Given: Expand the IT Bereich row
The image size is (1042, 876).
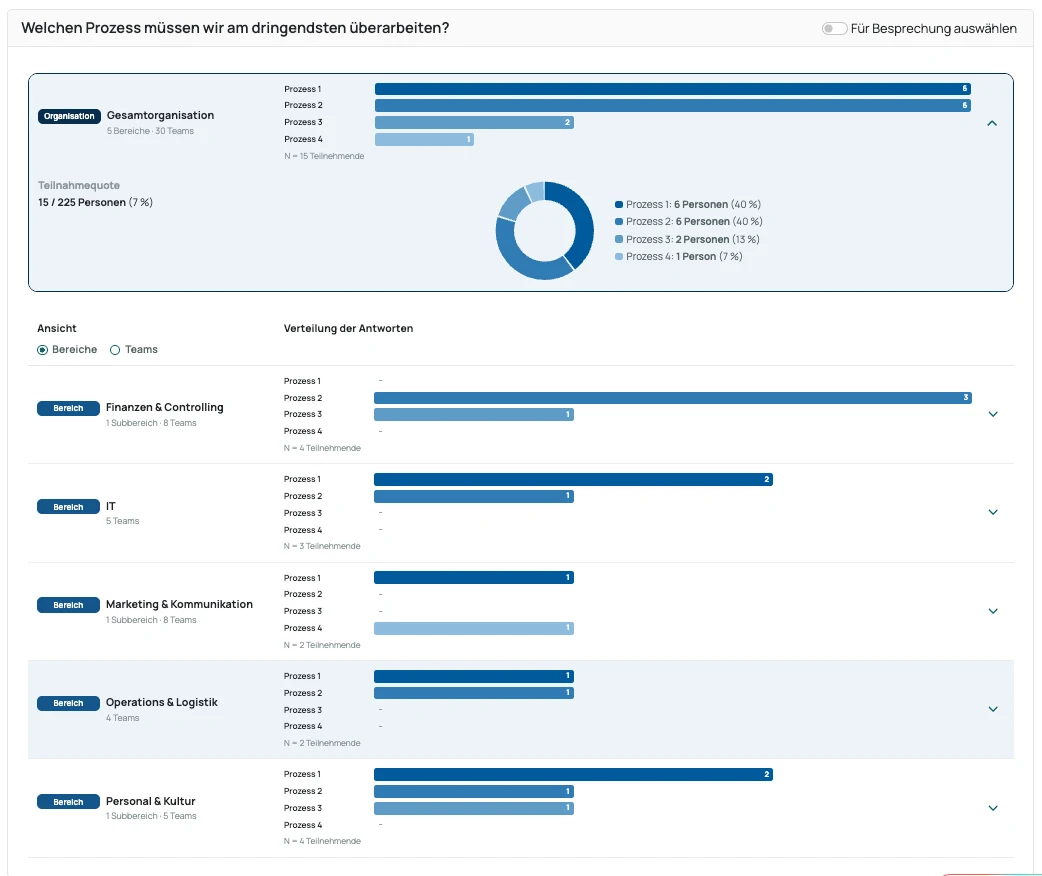Looking at the screenshot, I should tap(993, 512).
